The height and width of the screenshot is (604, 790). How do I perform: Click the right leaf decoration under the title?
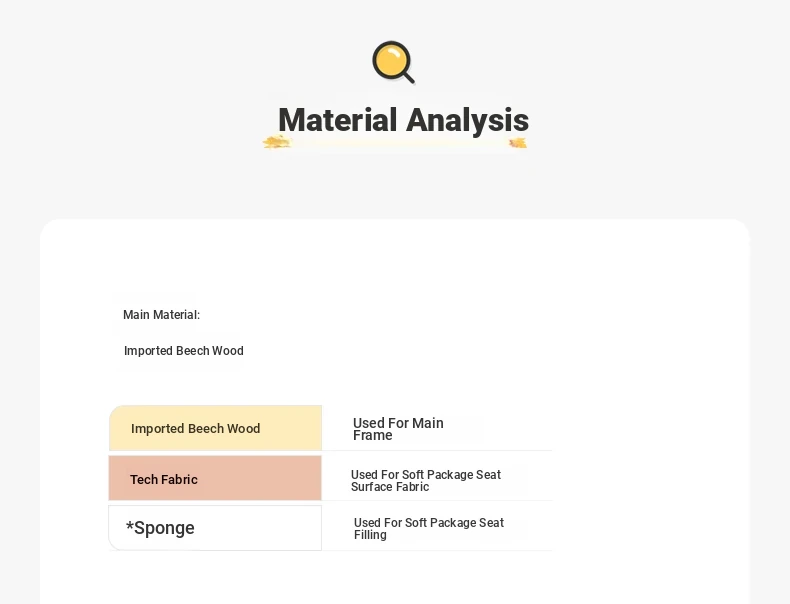pos(518,143)
